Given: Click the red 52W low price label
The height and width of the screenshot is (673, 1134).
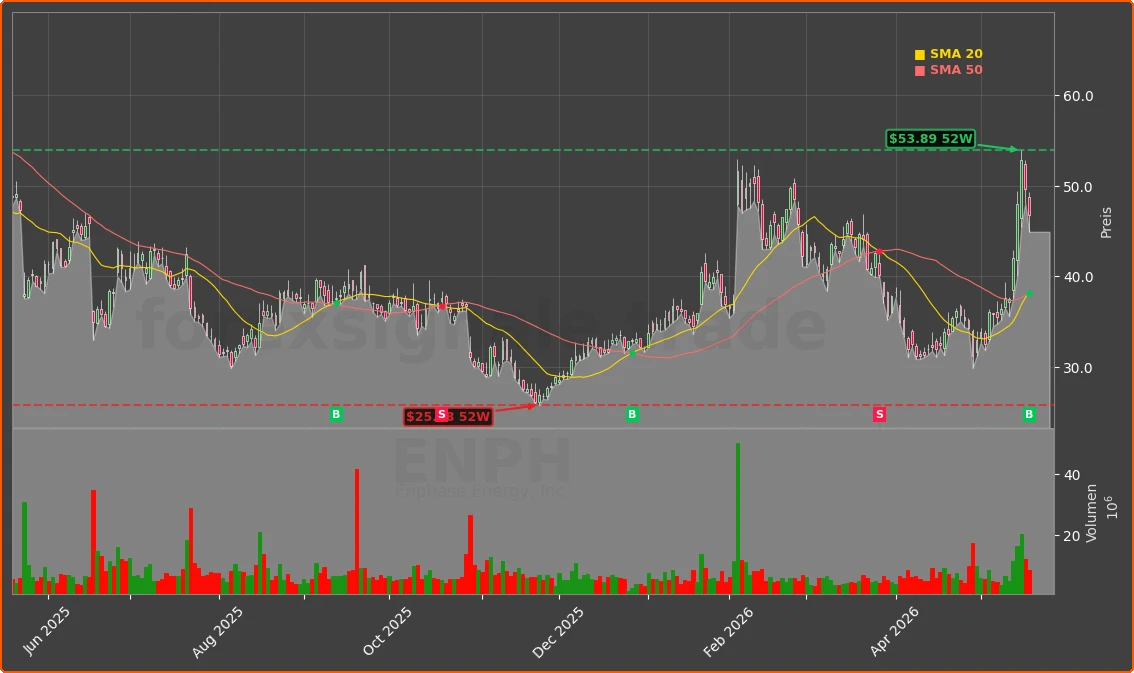Looking at the screenshot, I should click(448, 417).
